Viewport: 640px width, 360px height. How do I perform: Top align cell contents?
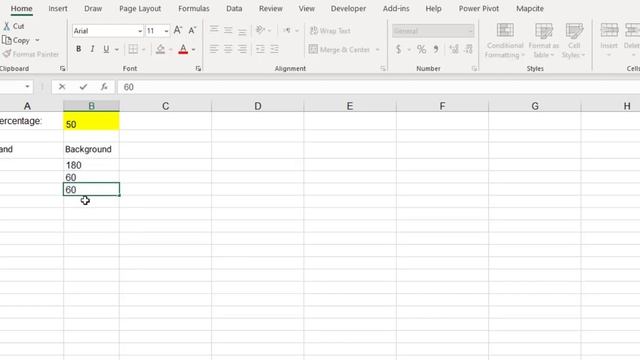point(214,30)
